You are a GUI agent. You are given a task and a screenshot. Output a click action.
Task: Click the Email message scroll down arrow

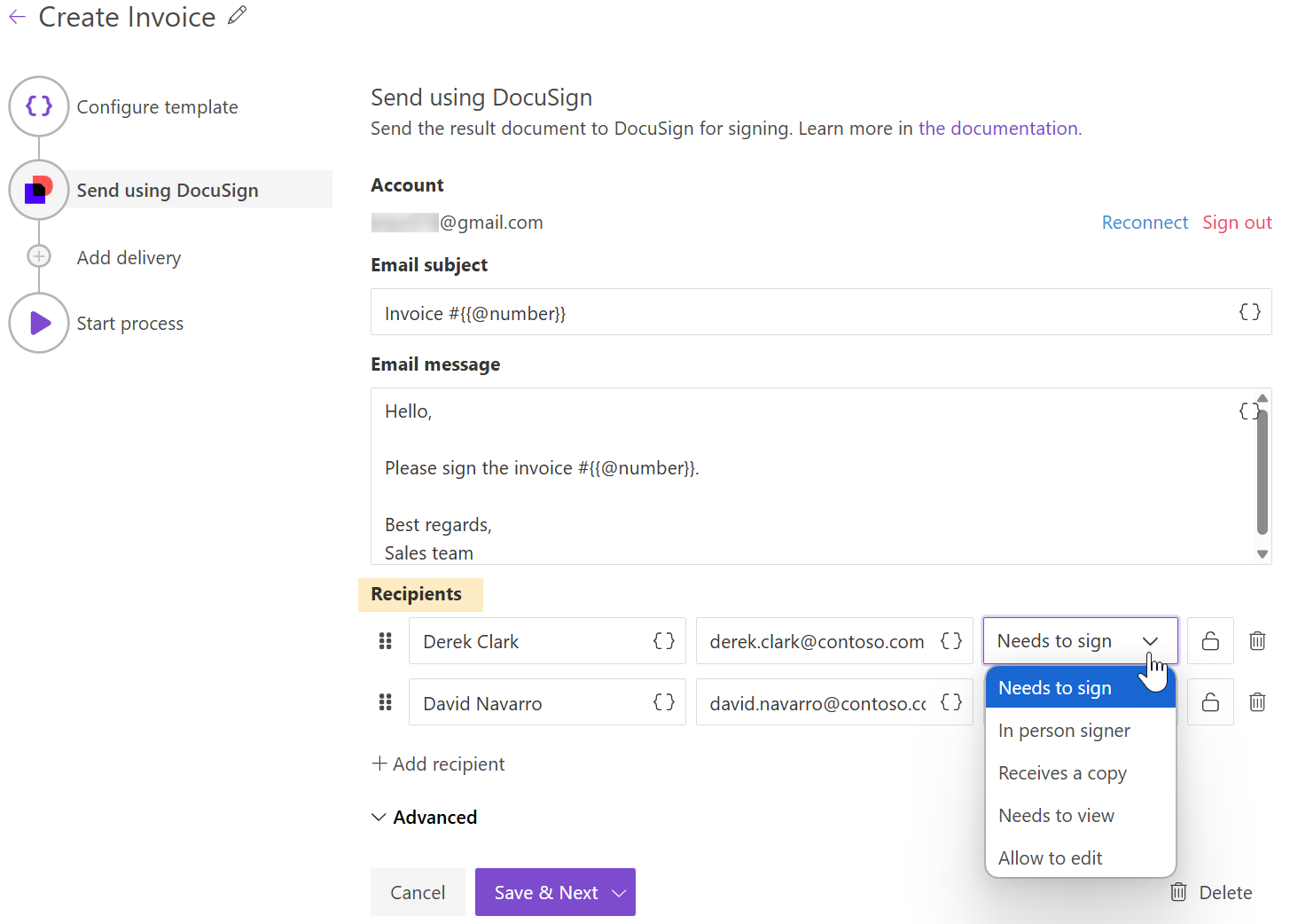coord(1263,554)
